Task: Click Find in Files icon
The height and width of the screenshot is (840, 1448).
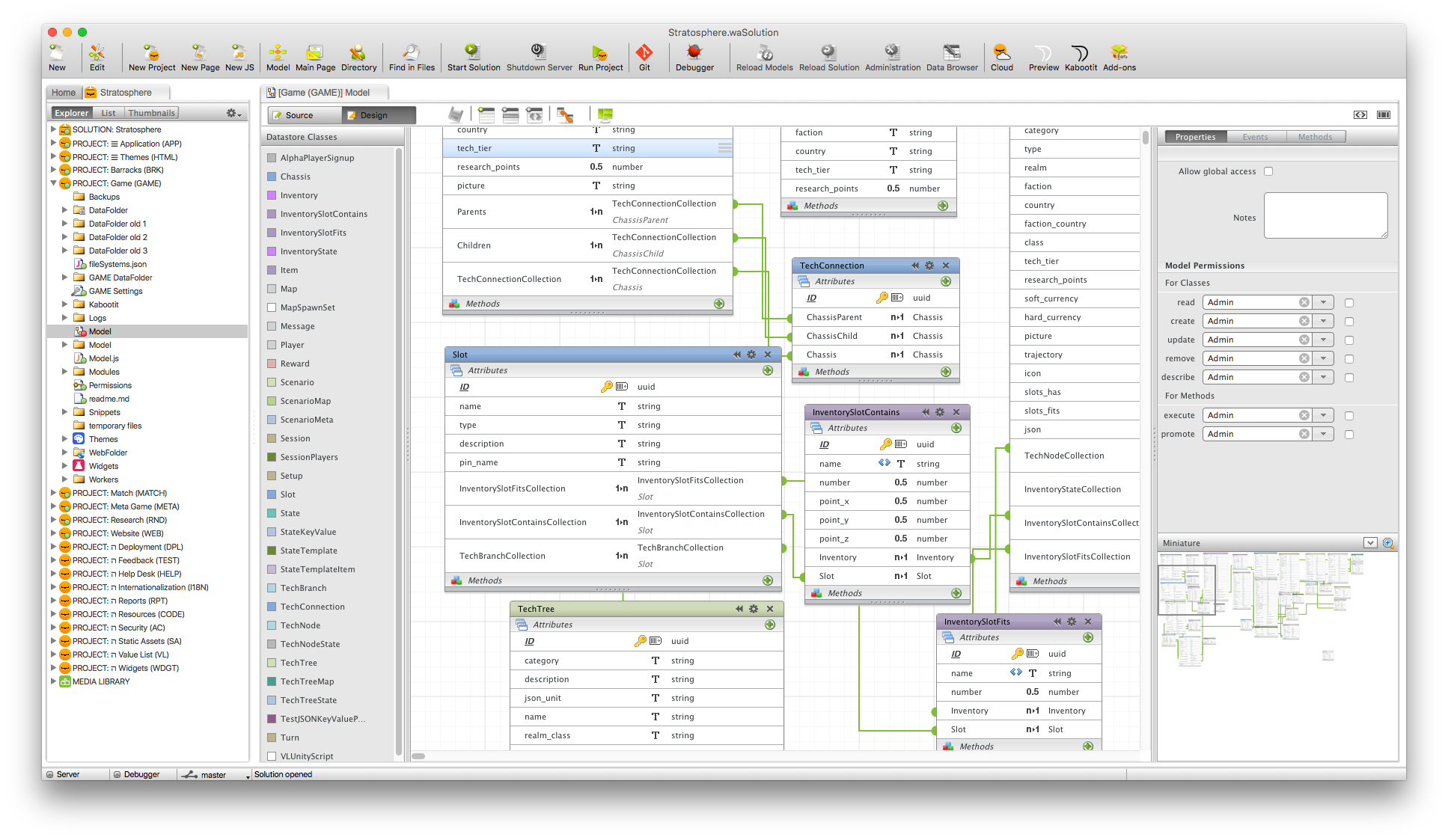Action: tap(411, 52)
